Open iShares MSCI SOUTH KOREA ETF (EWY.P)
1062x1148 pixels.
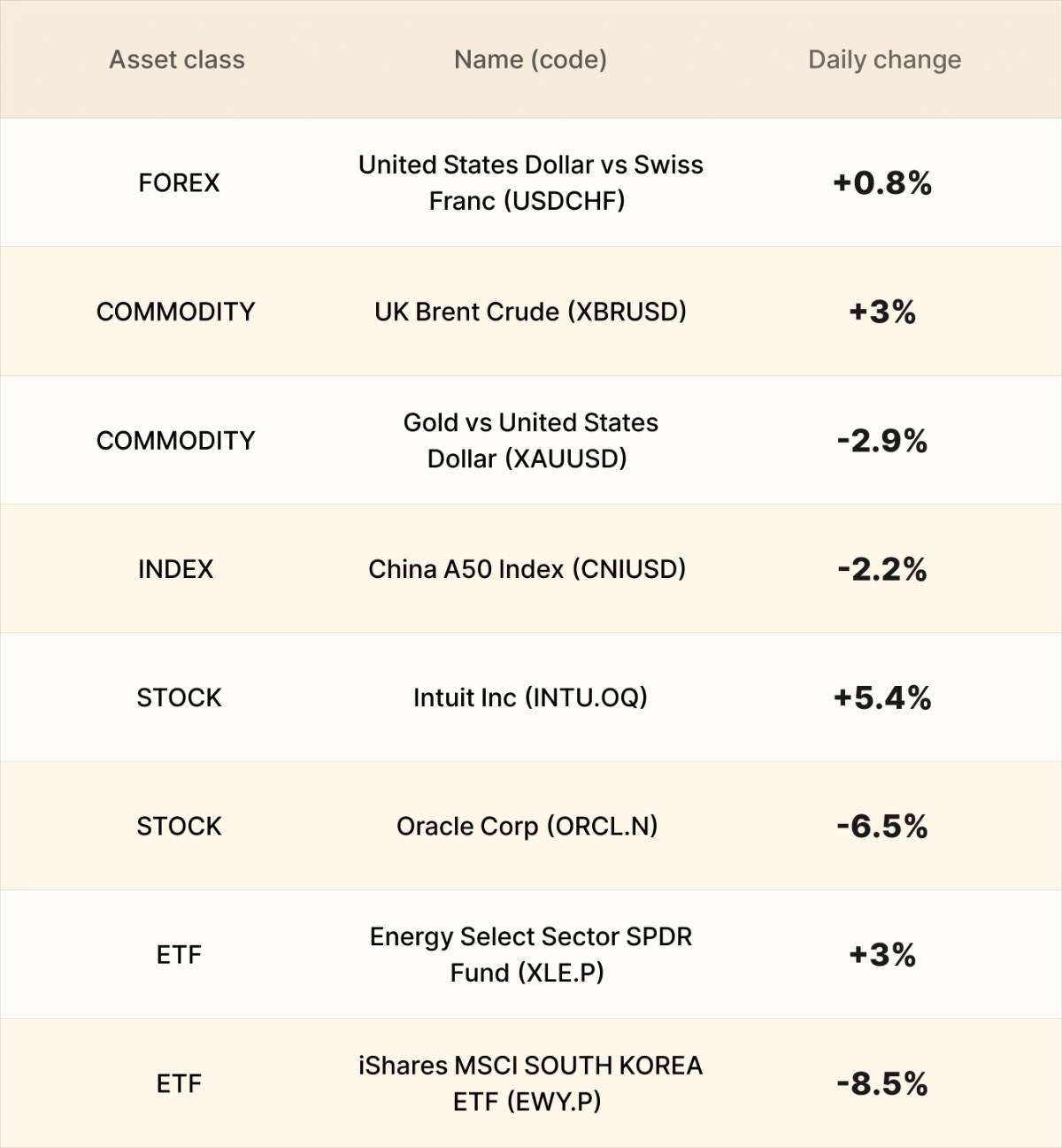530,1083
